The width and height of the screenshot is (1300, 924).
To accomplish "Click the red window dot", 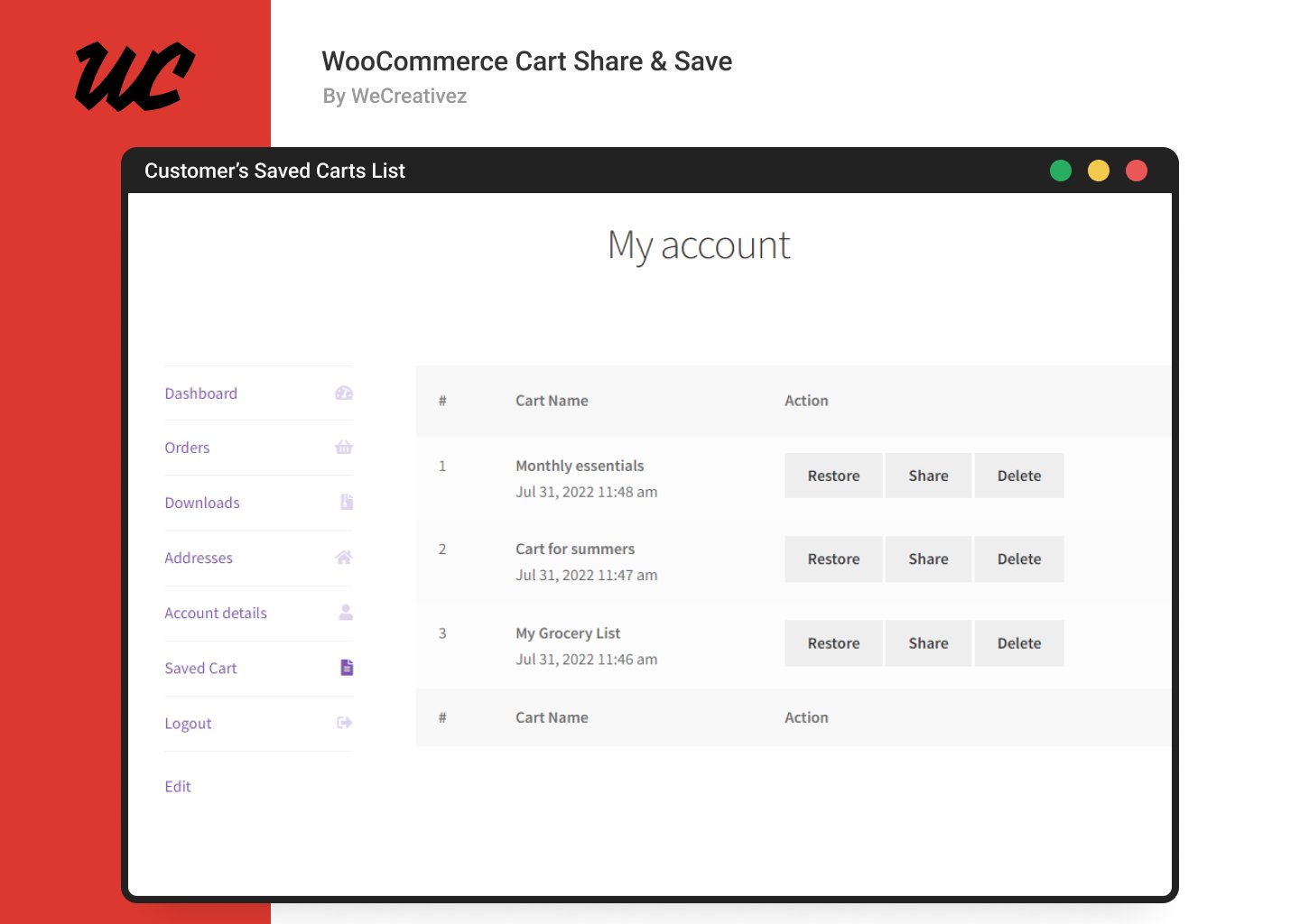I will click(x=1137, y=171).
